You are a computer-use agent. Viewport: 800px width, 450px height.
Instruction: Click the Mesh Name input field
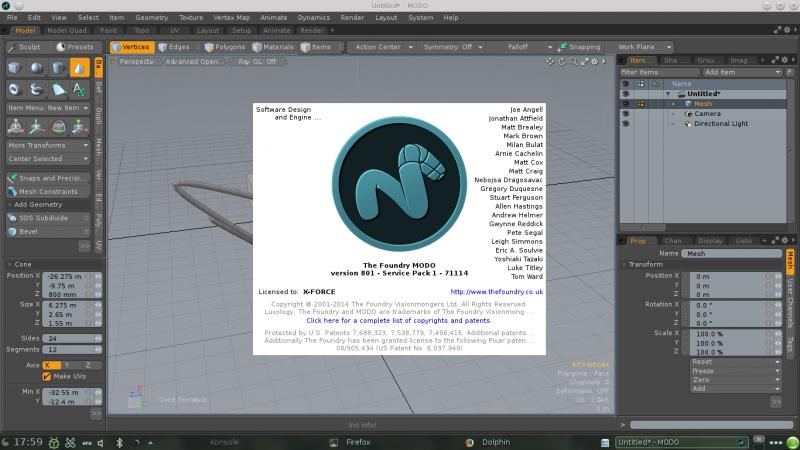732,254
